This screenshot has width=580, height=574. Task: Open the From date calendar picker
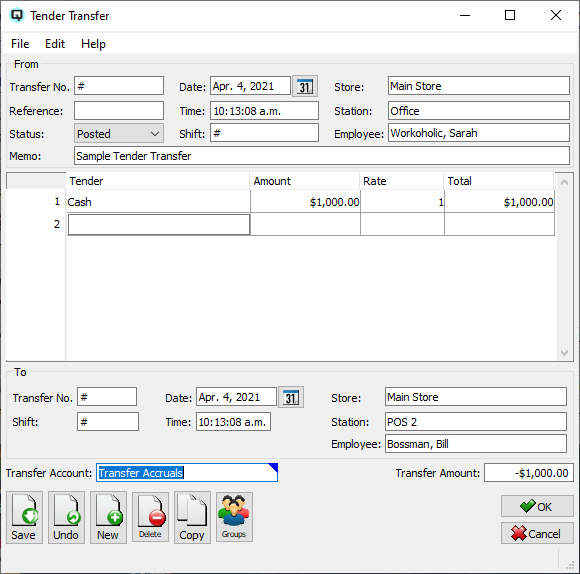click(305, 87)
